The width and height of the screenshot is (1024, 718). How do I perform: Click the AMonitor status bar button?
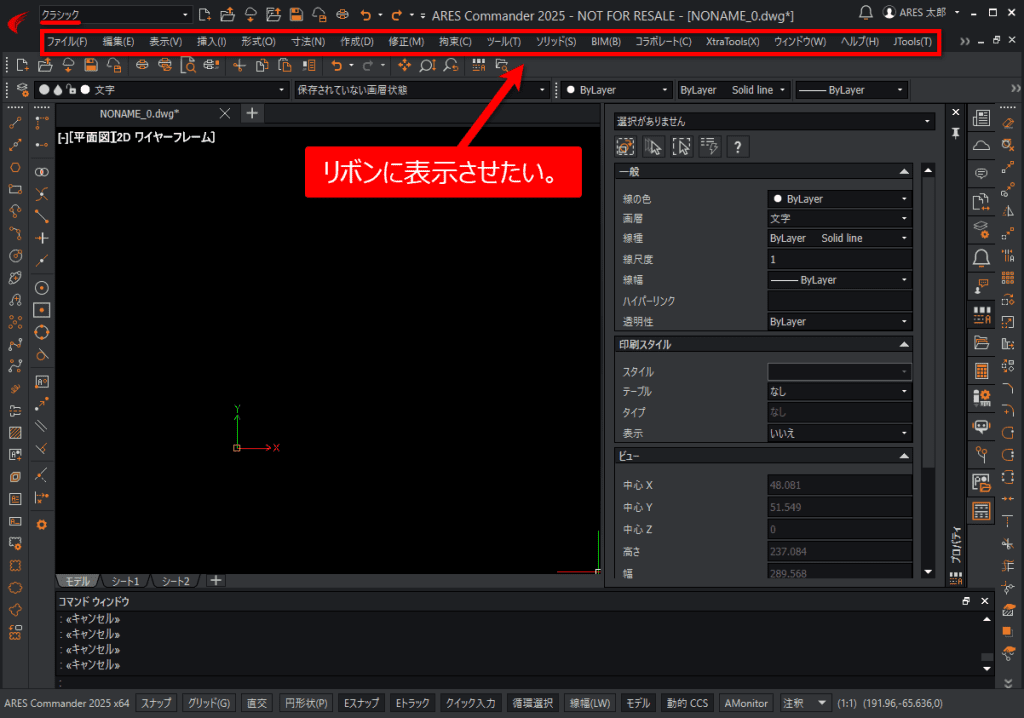click(746, 703)
